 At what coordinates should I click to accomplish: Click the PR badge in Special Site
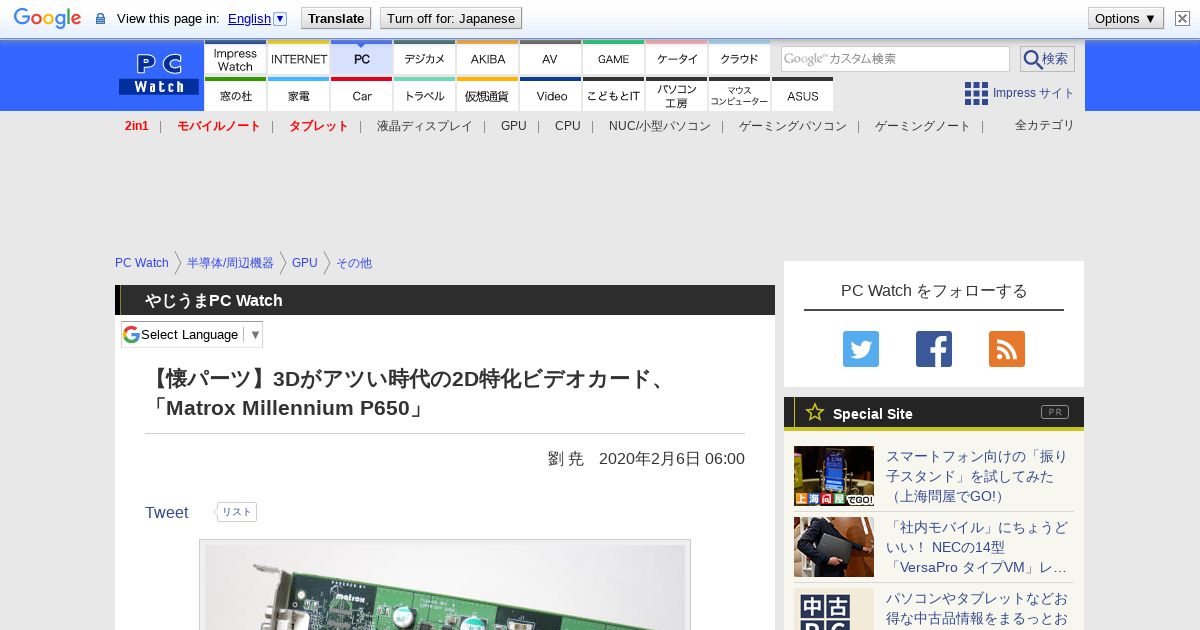[1054, 412]
